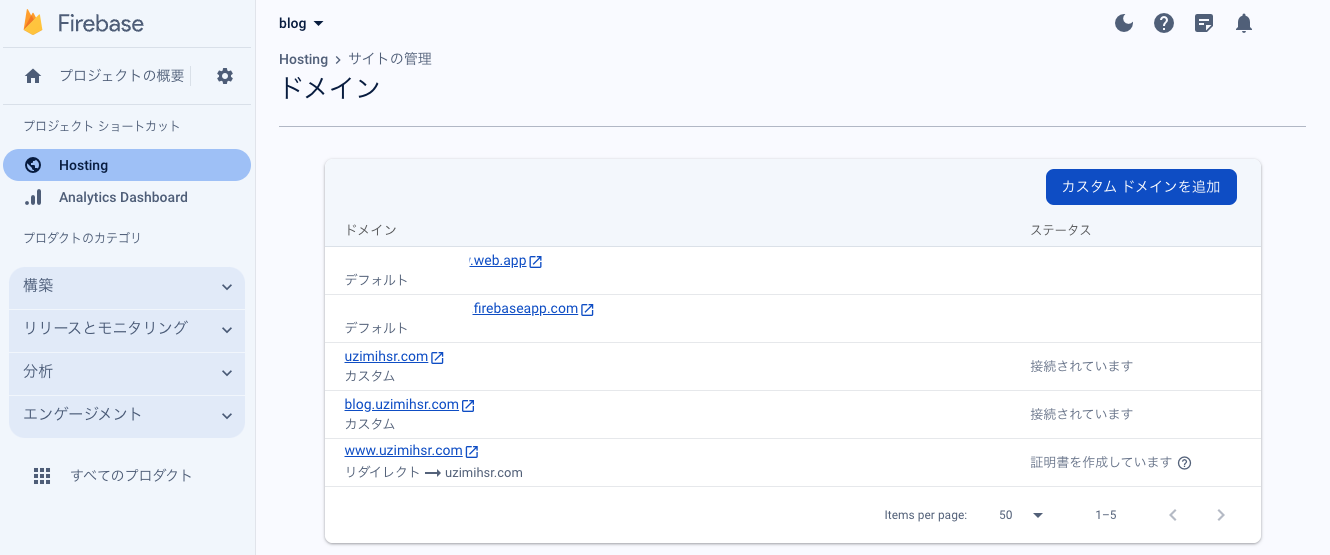Click the ドメイン page title
The width and height of the screenshot is (1330, 555).
point(330,88)
